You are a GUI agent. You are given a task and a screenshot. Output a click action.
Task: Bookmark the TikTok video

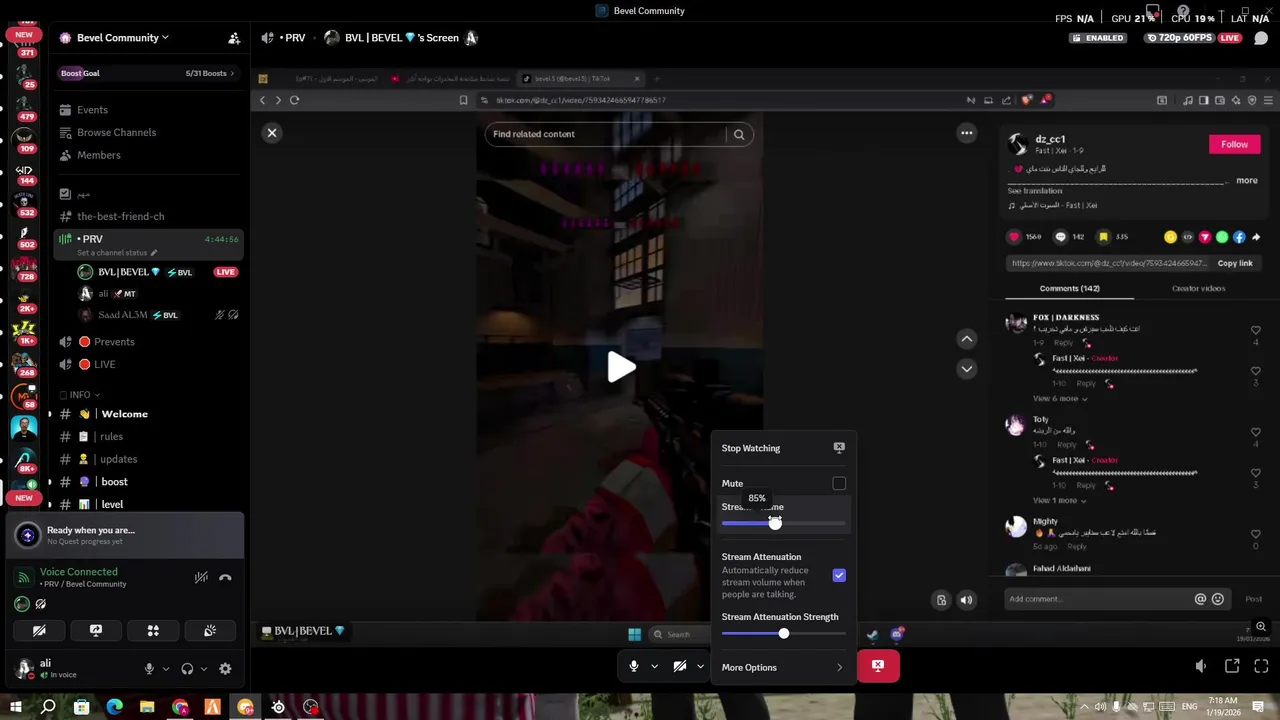tap(1103, 237)
